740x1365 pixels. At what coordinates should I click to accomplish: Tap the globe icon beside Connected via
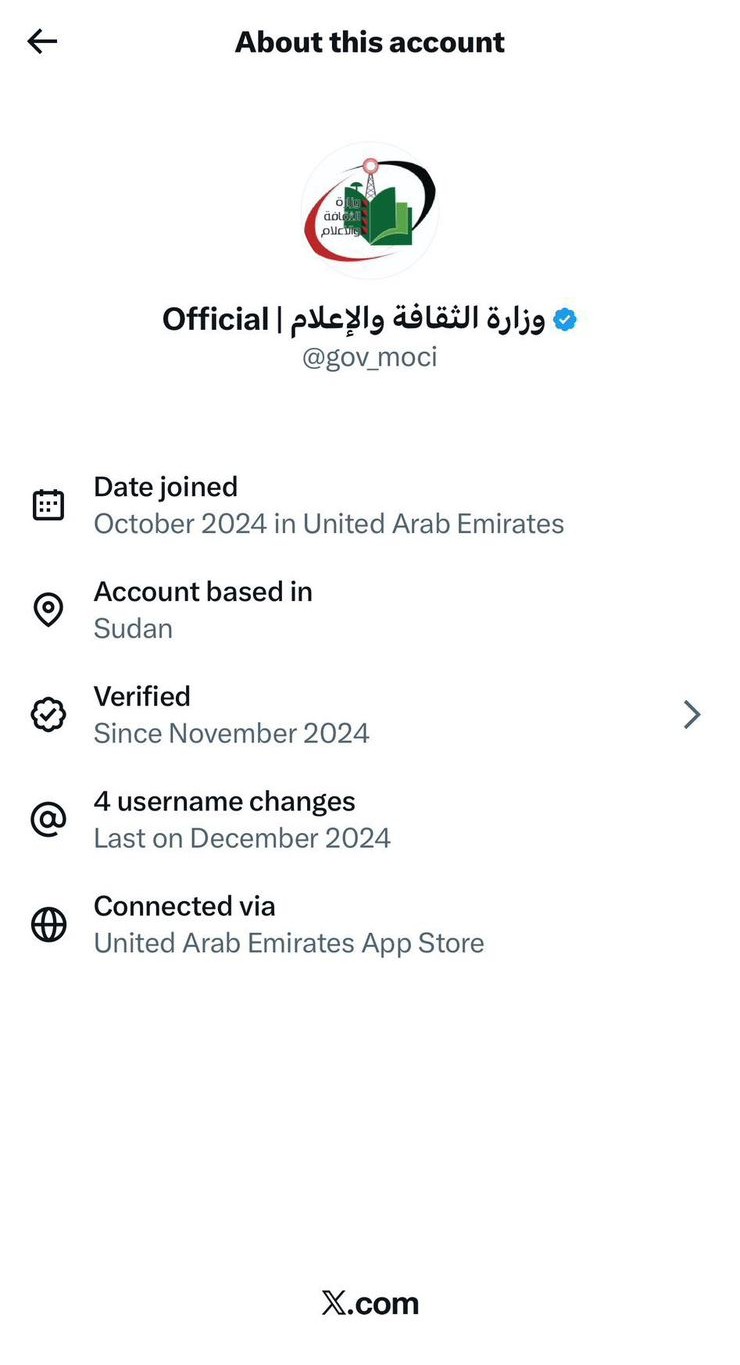(x=48, y=925)
